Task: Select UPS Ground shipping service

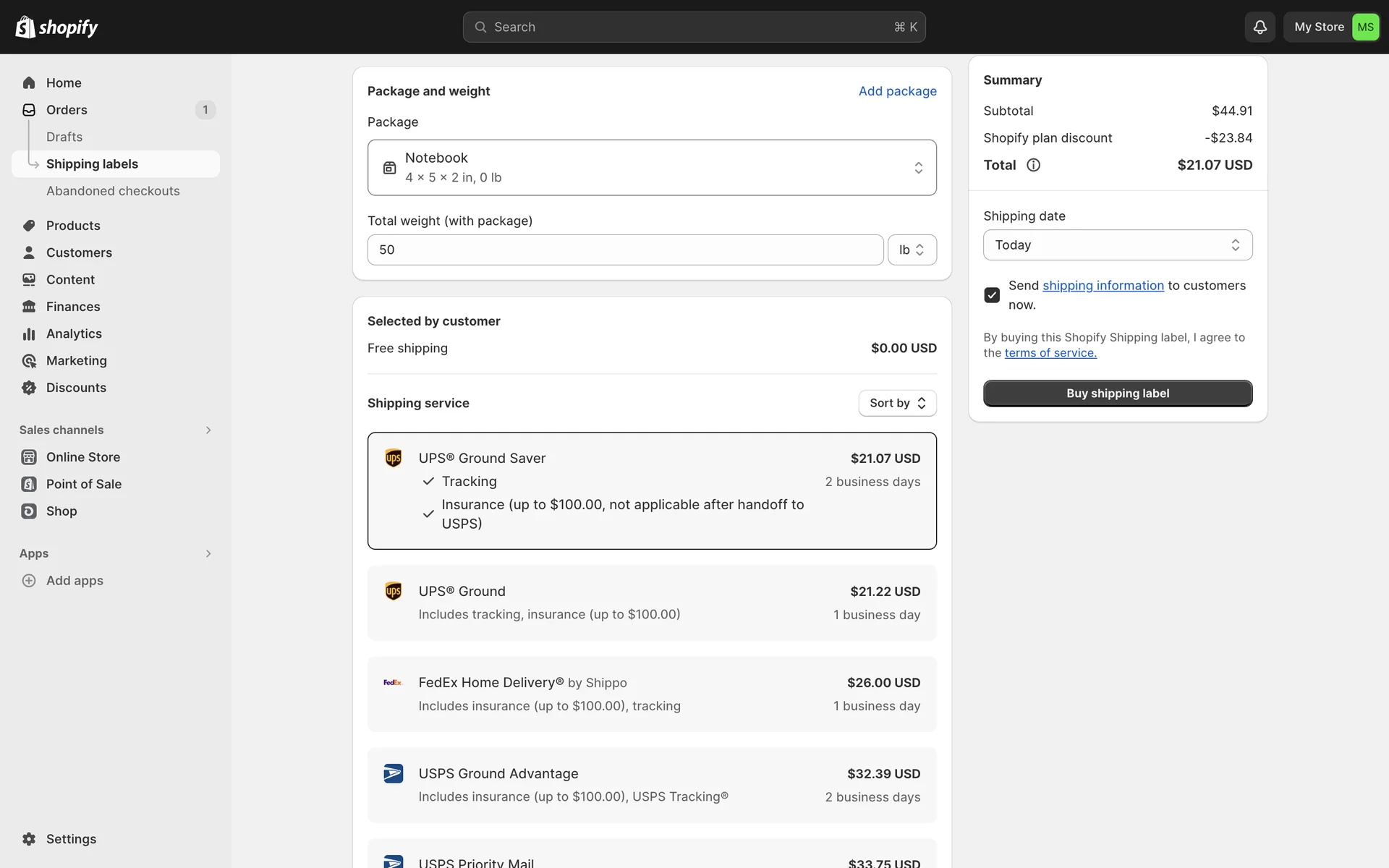Action: click(651, 603)
